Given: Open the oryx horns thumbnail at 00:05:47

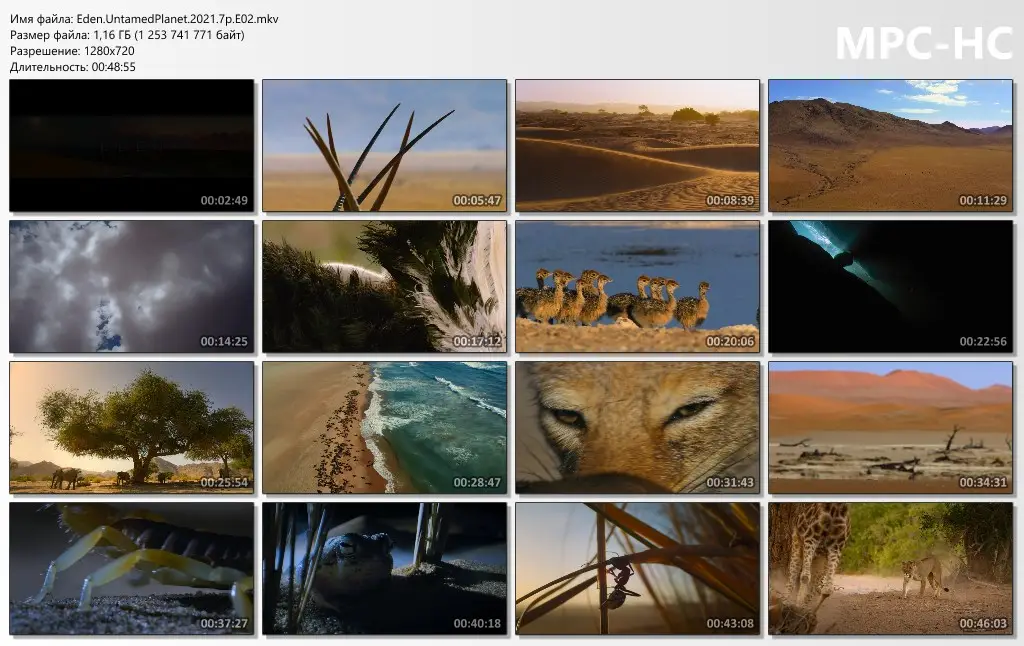Looking at the screenshot, I should click(385, 146).
